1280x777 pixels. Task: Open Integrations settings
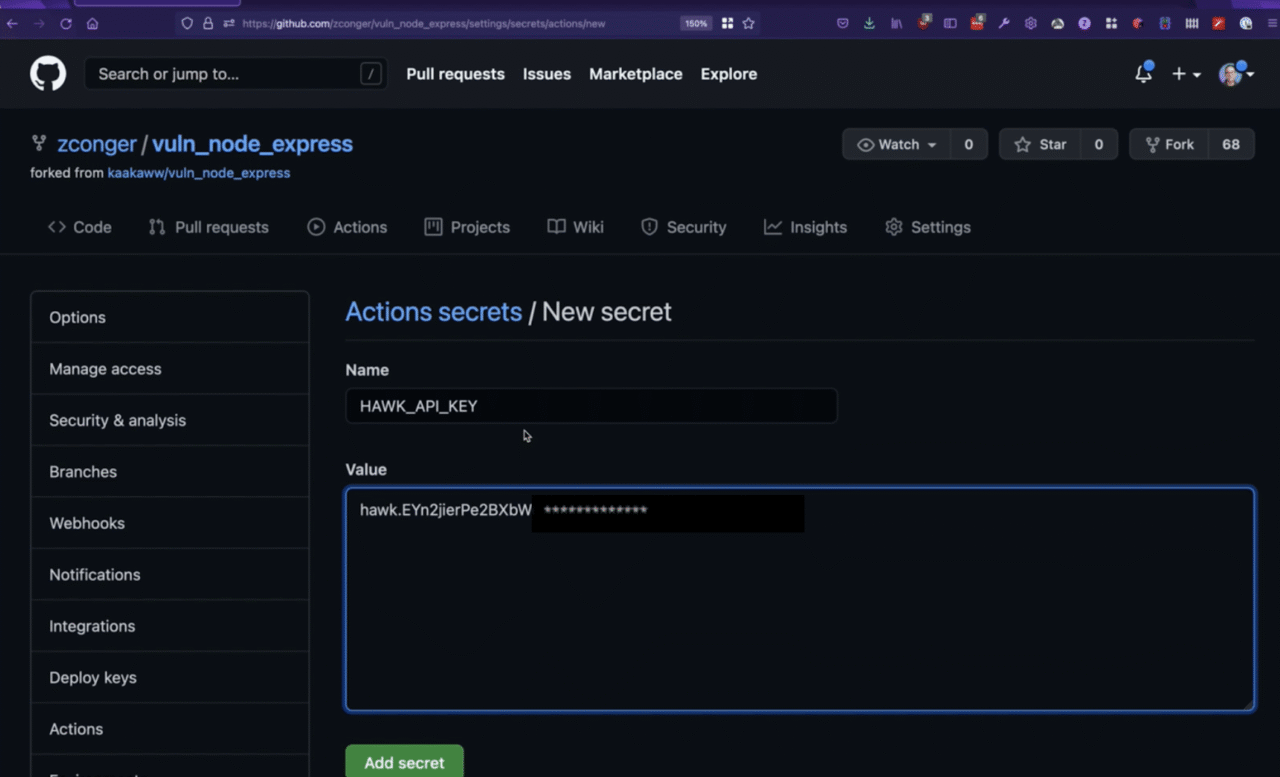coord(170,626)
